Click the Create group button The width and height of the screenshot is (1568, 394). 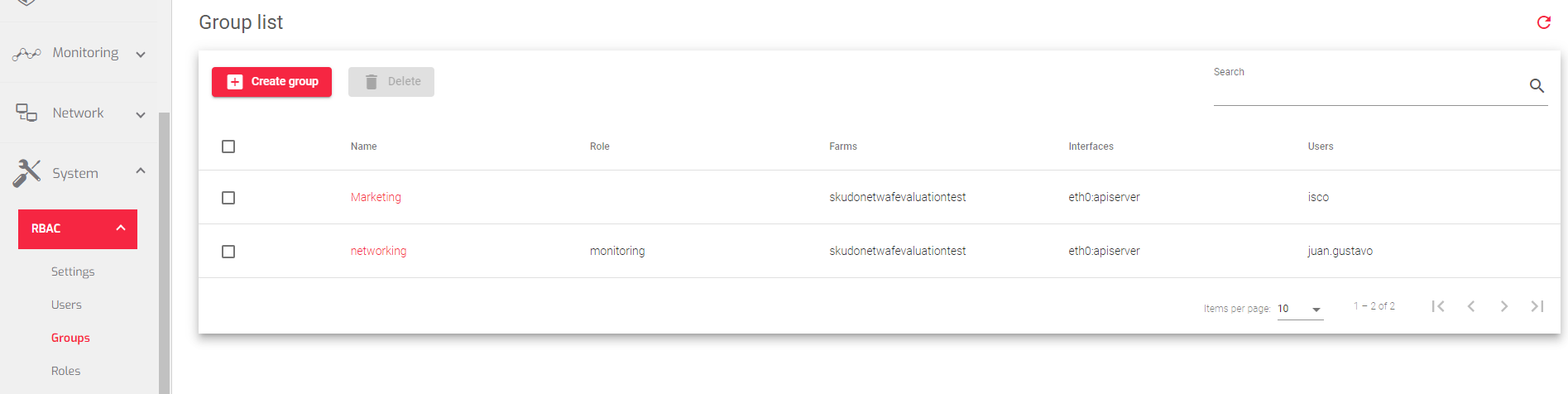pos(271,82)
